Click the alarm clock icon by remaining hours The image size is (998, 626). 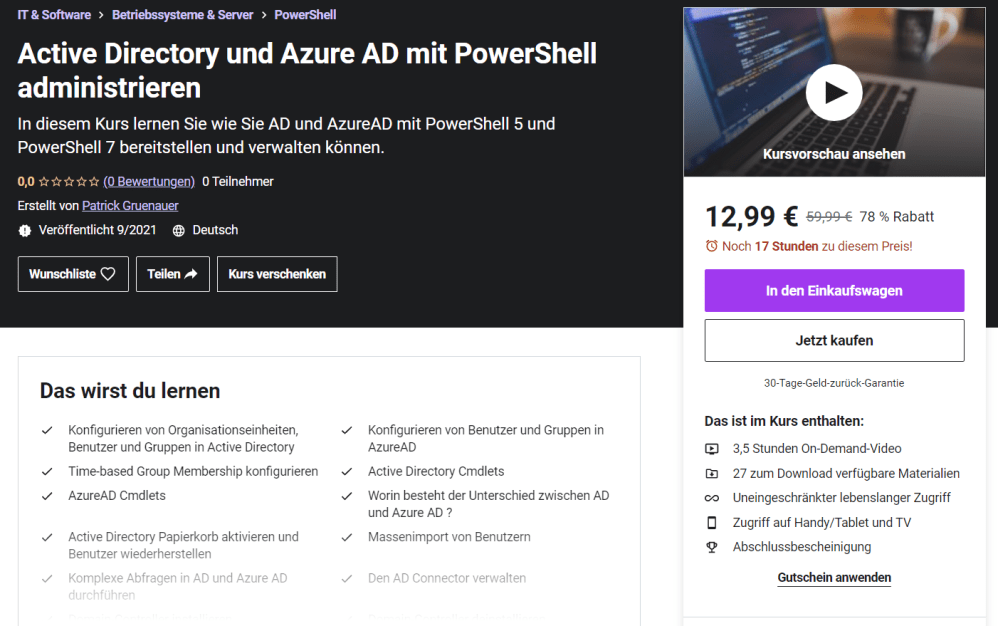pyautogui.click(x=711, y=246)
